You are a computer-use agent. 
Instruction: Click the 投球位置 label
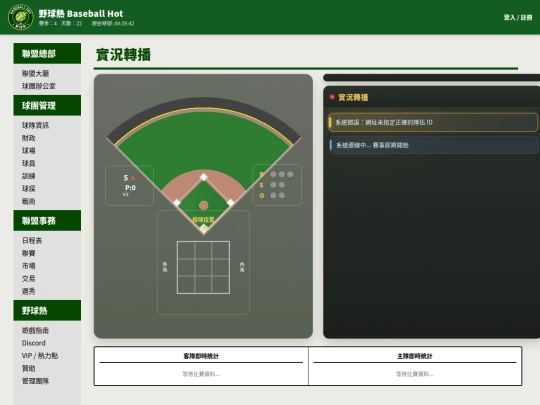(203, 219)
